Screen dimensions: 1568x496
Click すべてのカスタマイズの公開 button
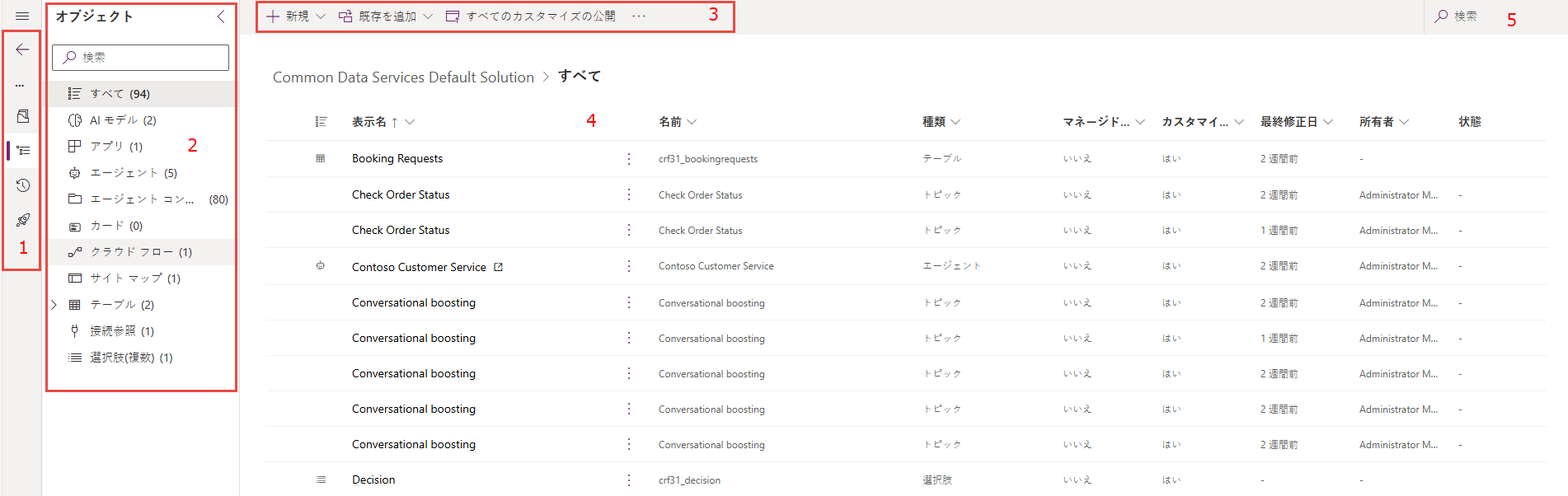pyautogui.click(x=530, y=16)
